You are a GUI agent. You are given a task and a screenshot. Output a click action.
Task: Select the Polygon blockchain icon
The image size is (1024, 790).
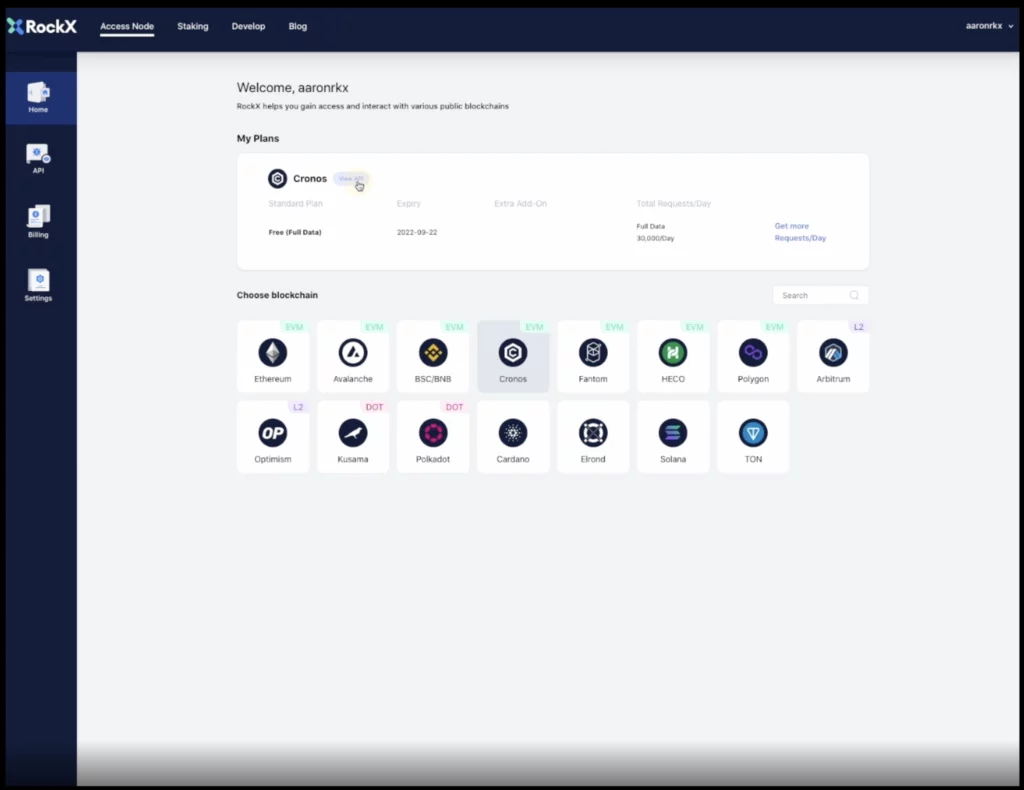click(x=753, y=353)
